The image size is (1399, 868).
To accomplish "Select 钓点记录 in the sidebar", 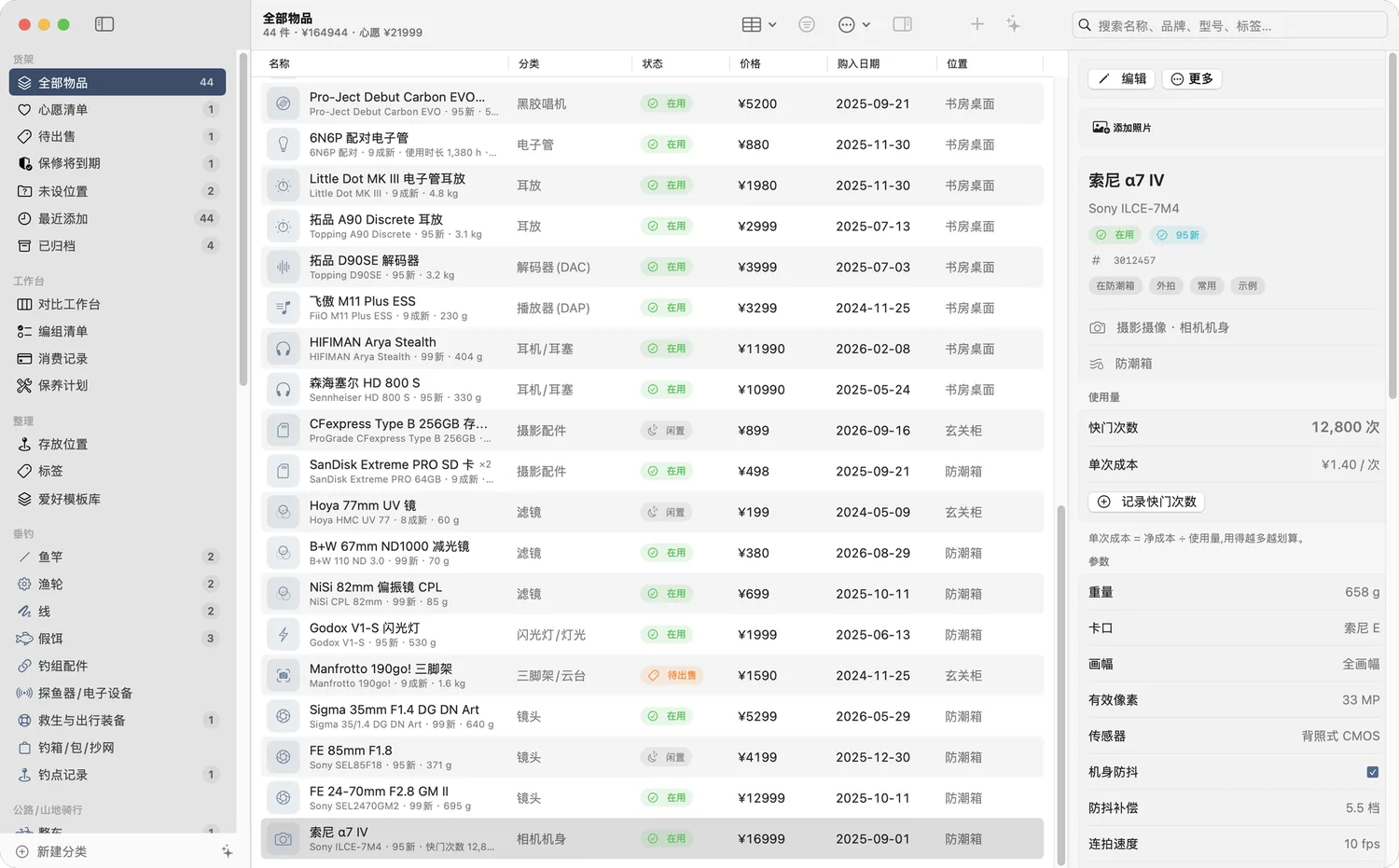I will (118, 775).
